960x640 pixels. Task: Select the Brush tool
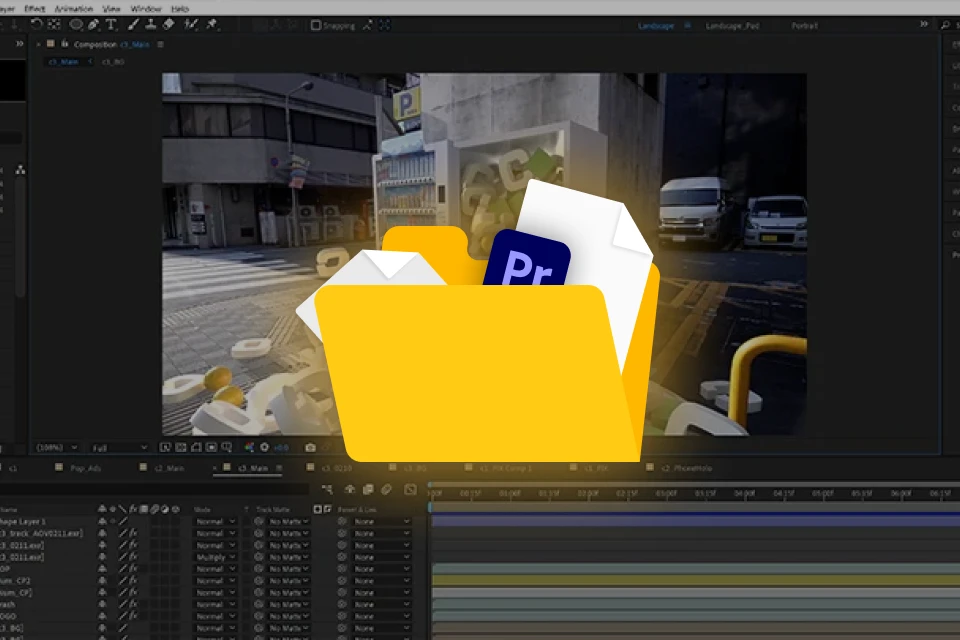tap(133, 24)
